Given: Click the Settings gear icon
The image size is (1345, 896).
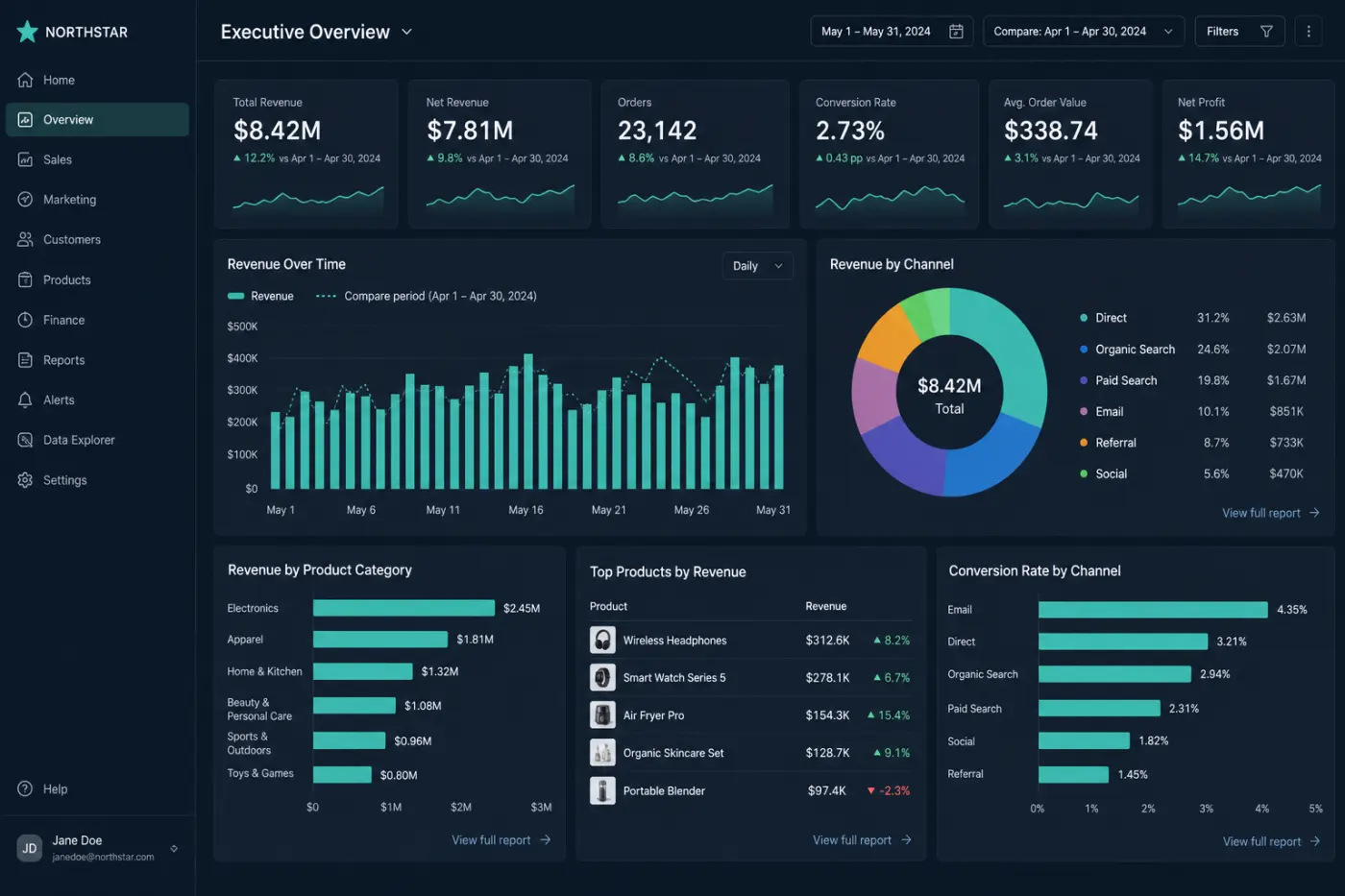Looking at the screenshot, I should pyautogui.click(x=25, y=480).
